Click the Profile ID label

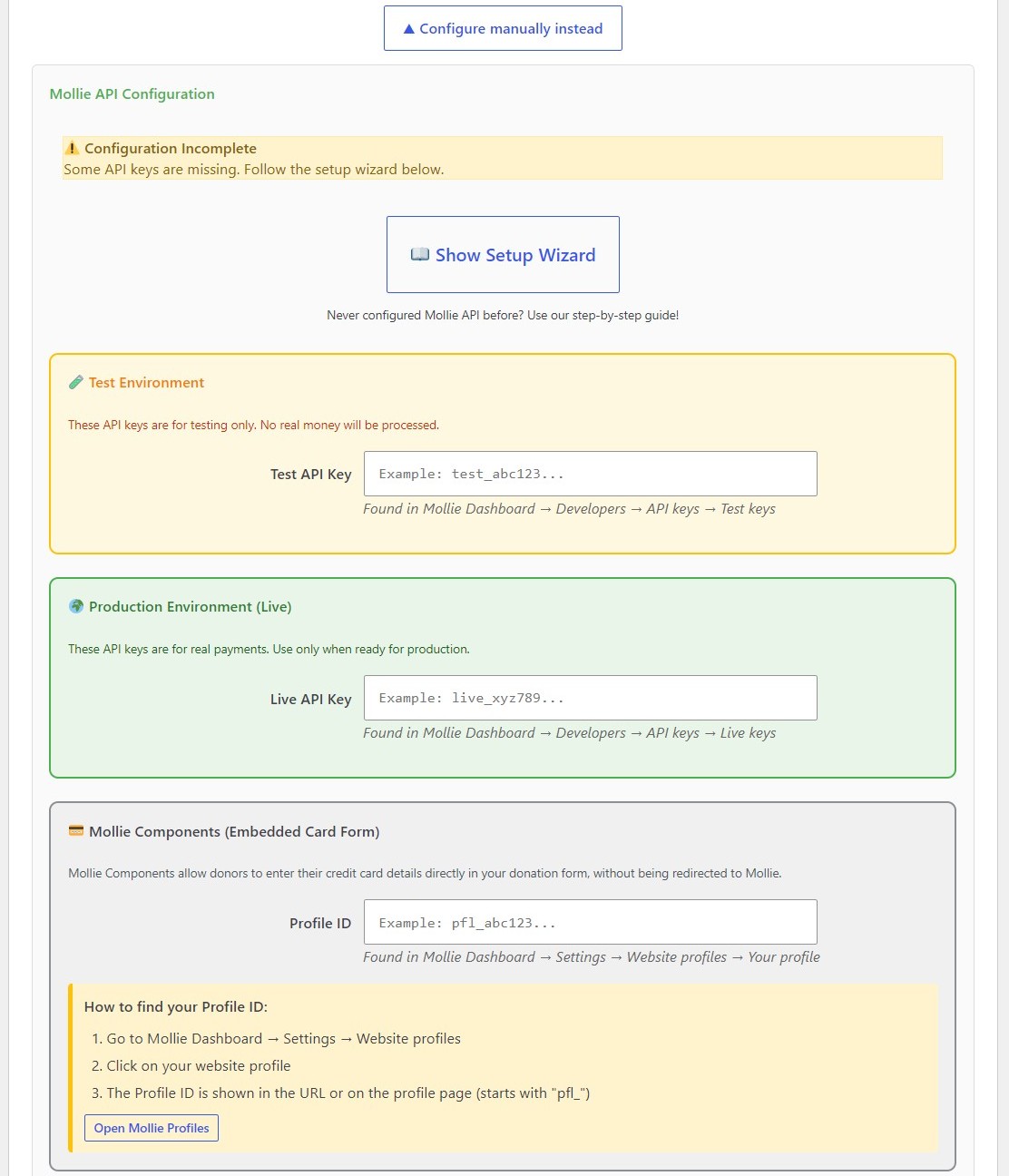click(x=320, y=923)
